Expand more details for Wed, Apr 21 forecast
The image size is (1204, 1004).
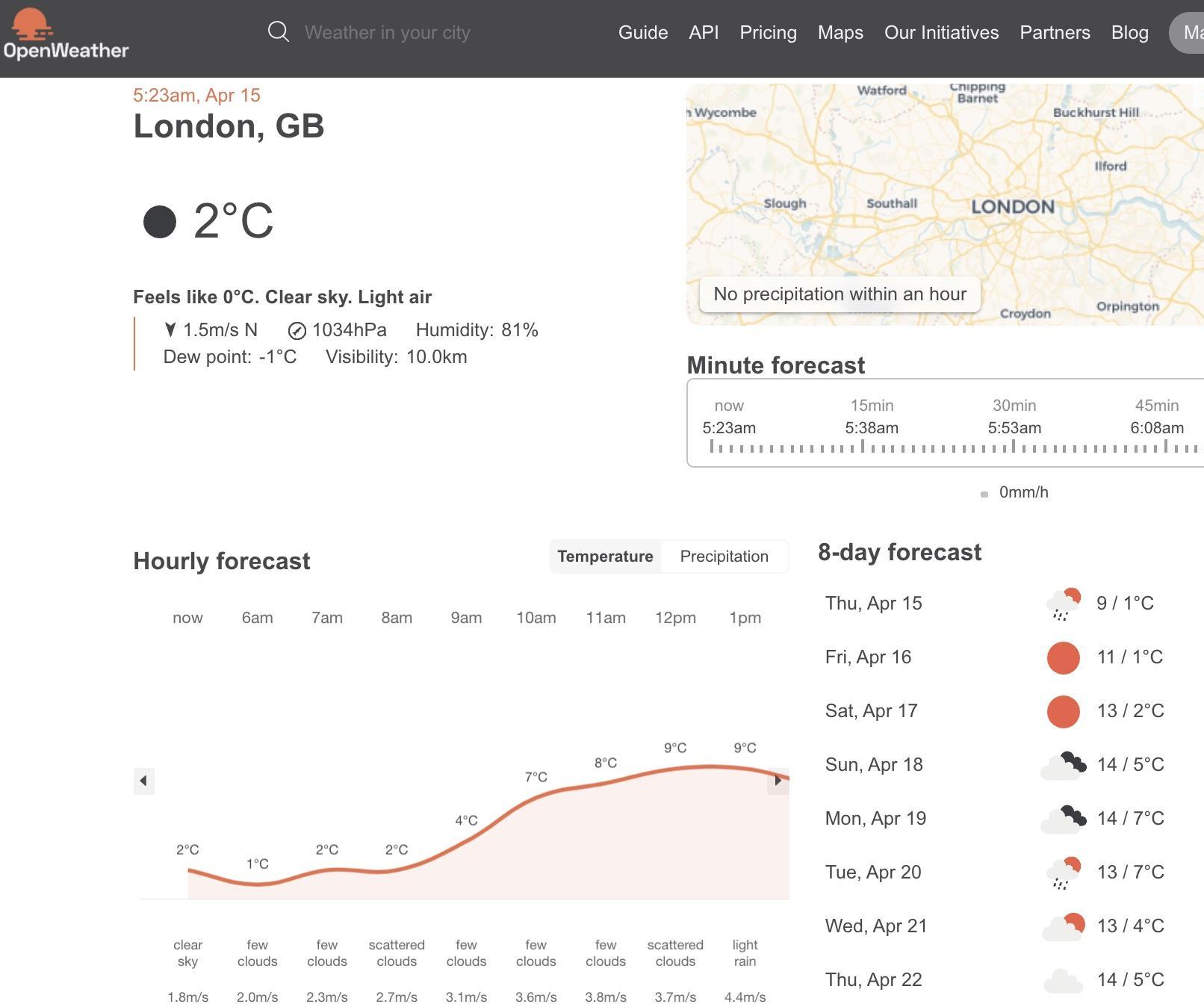pos(993,926)
